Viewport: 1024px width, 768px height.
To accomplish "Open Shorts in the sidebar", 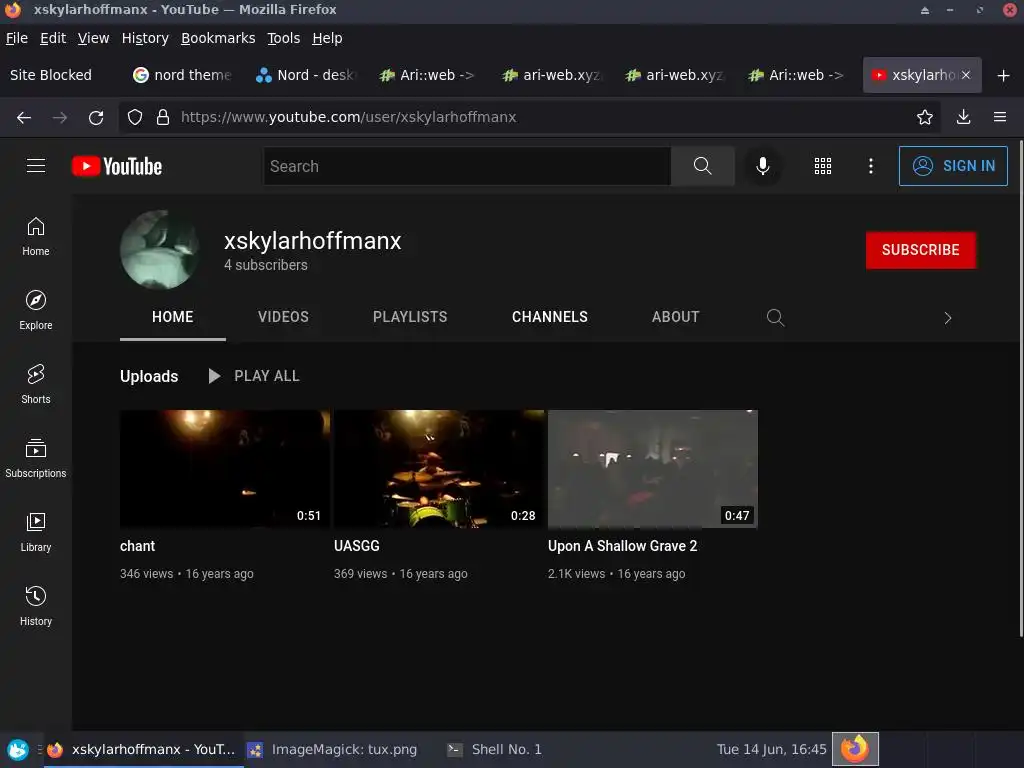I will tap(36, 384).
